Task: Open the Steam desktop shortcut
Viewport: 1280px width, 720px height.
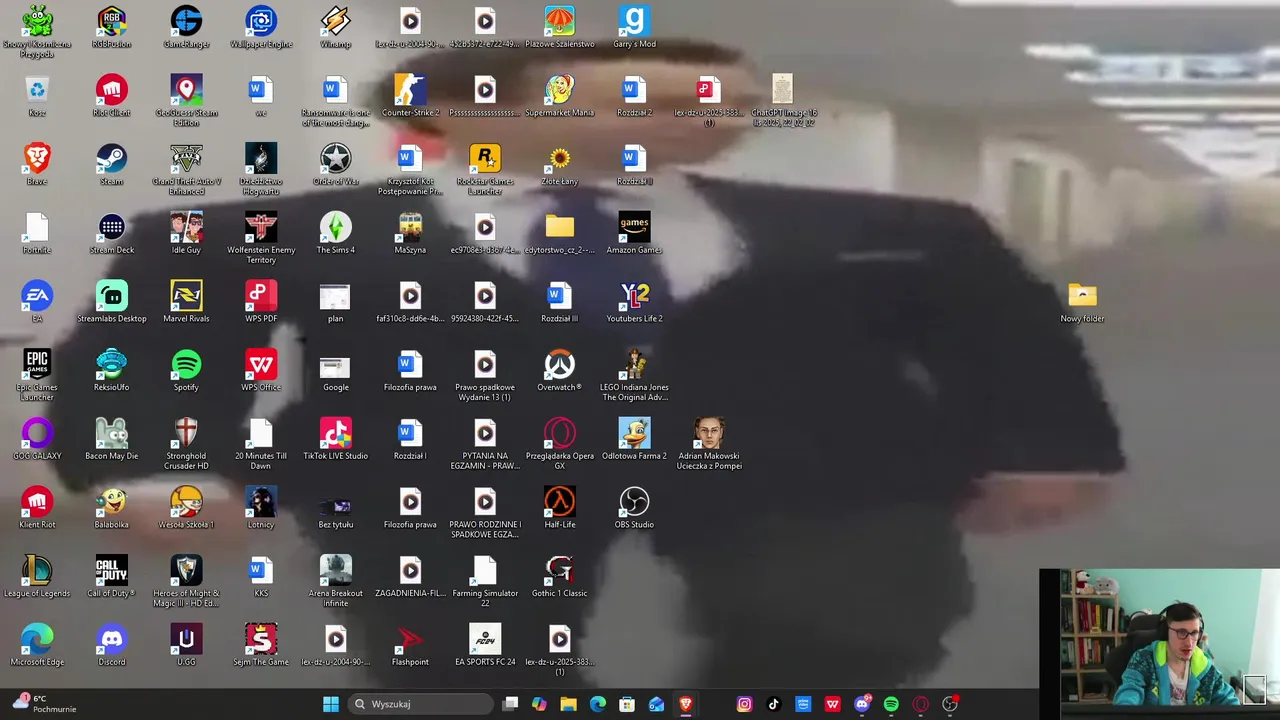Action: click(111, 165)
